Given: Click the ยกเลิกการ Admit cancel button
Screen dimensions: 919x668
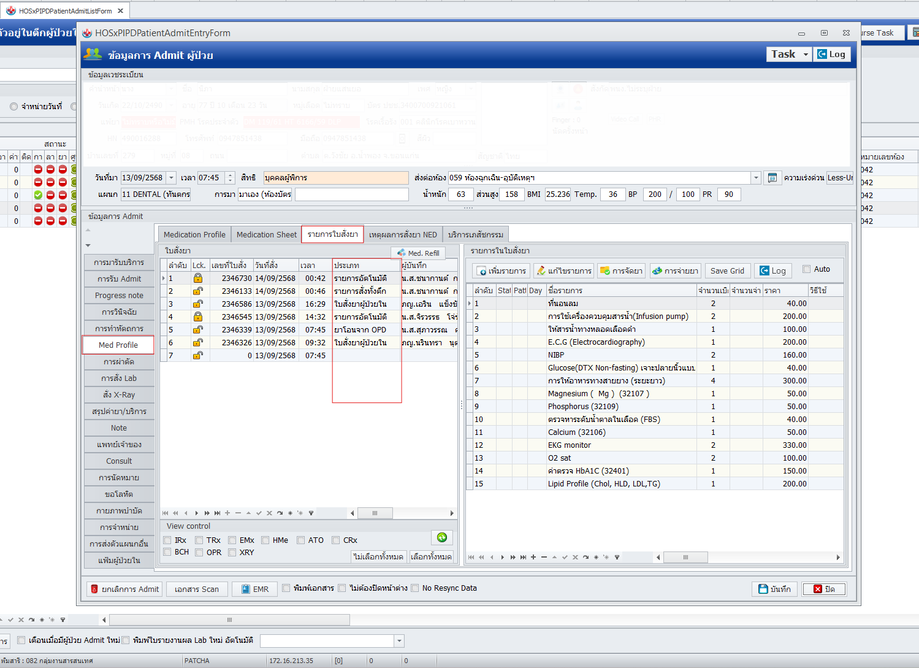Looking at the screenshot, I should [124, 589].
